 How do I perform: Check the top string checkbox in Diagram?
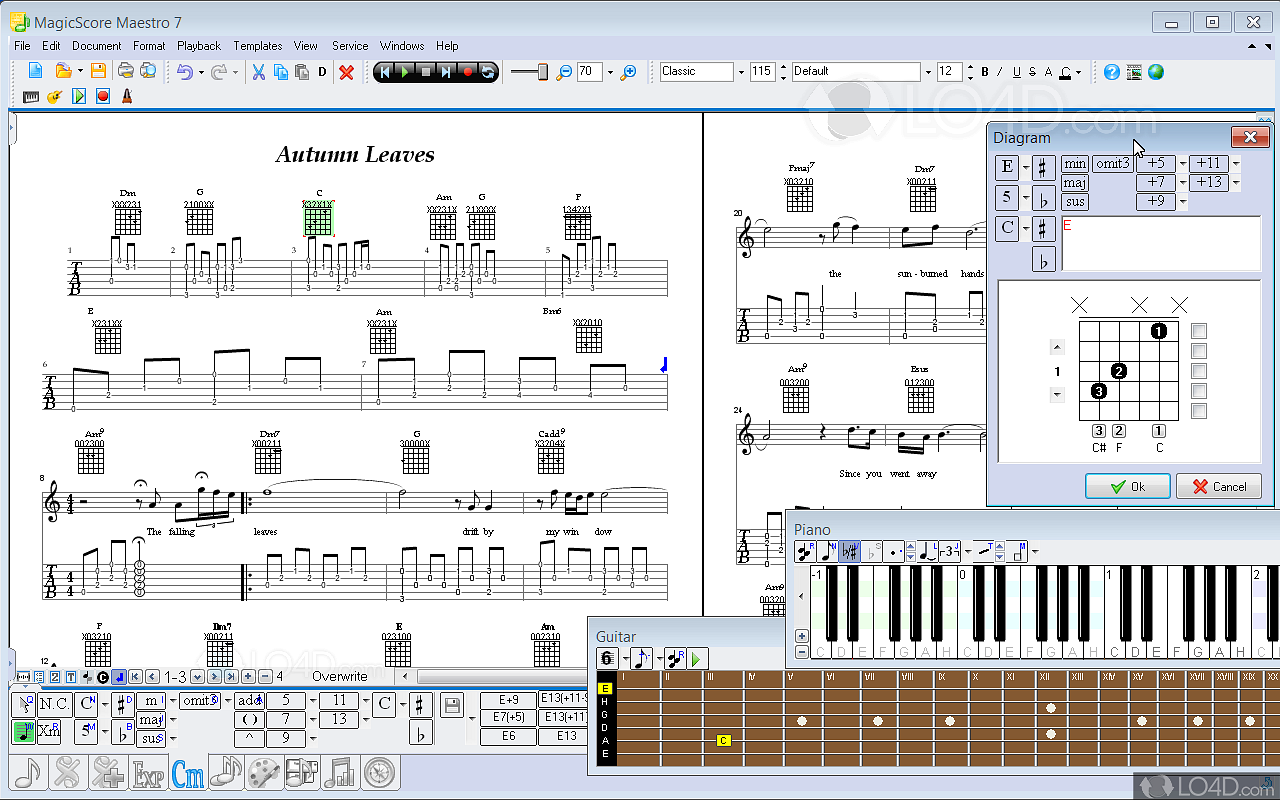click(x=1199, y=331)
